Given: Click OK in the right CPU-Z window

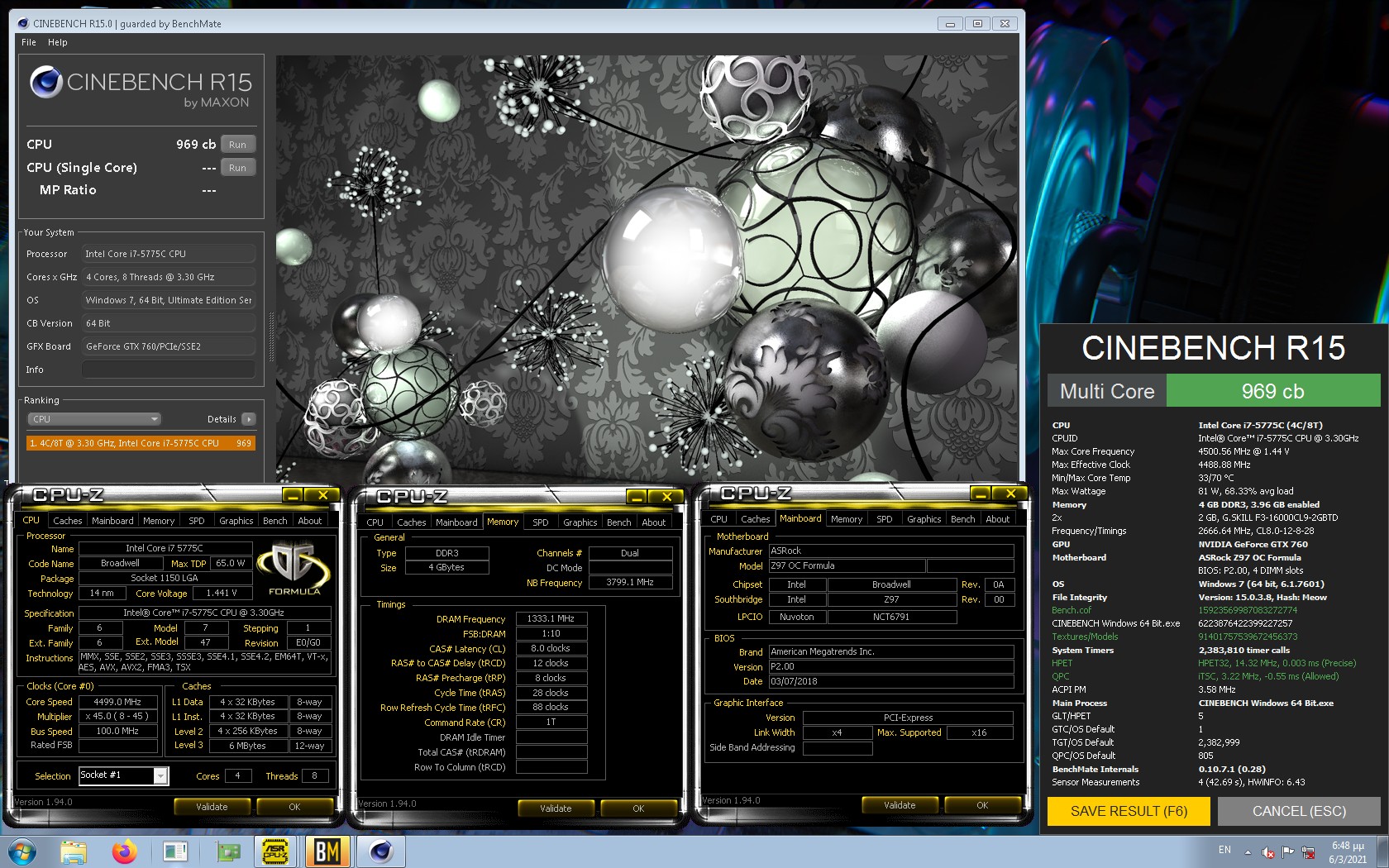Looking at the screenshot, I should coord(982,805).
